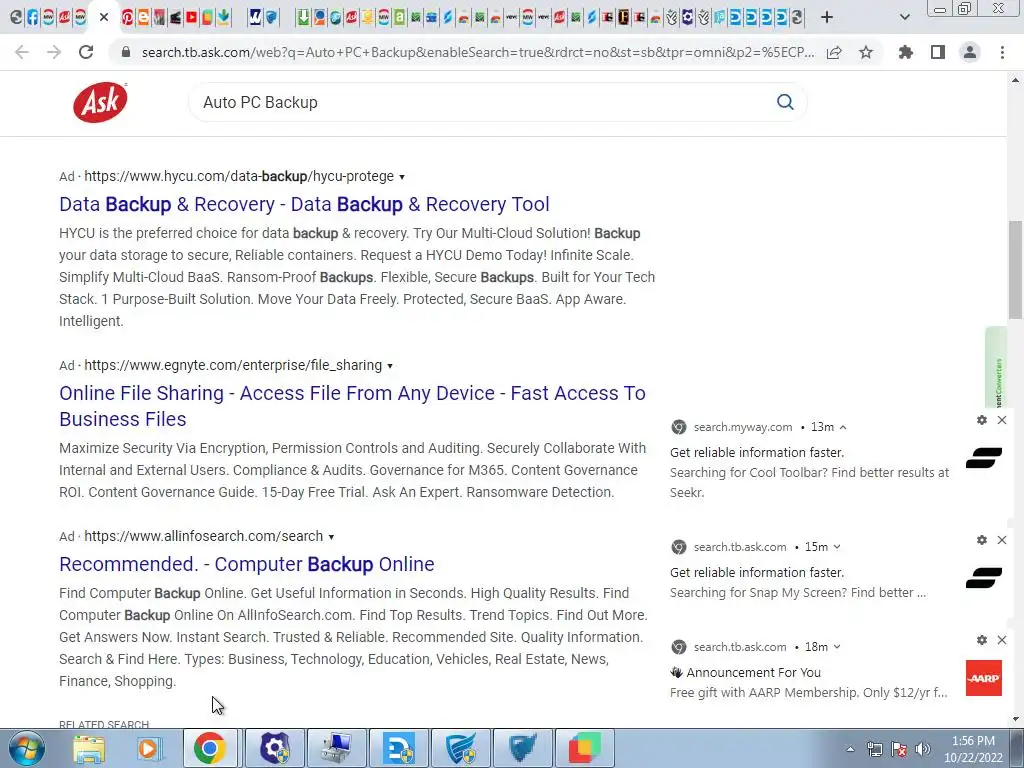Click the scrollbar down arrow
The image size is (1024, 768).
1015,719
